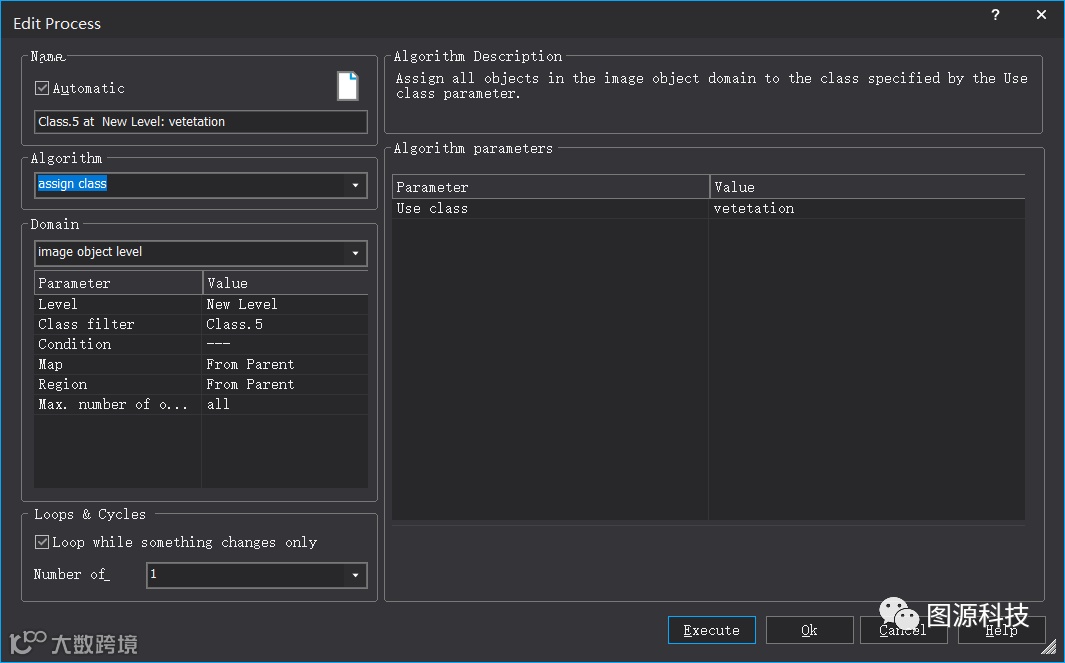Open the Number of cycles dropdown
The height and width of the screenshot is (663, 1065).
coord(355,575)
